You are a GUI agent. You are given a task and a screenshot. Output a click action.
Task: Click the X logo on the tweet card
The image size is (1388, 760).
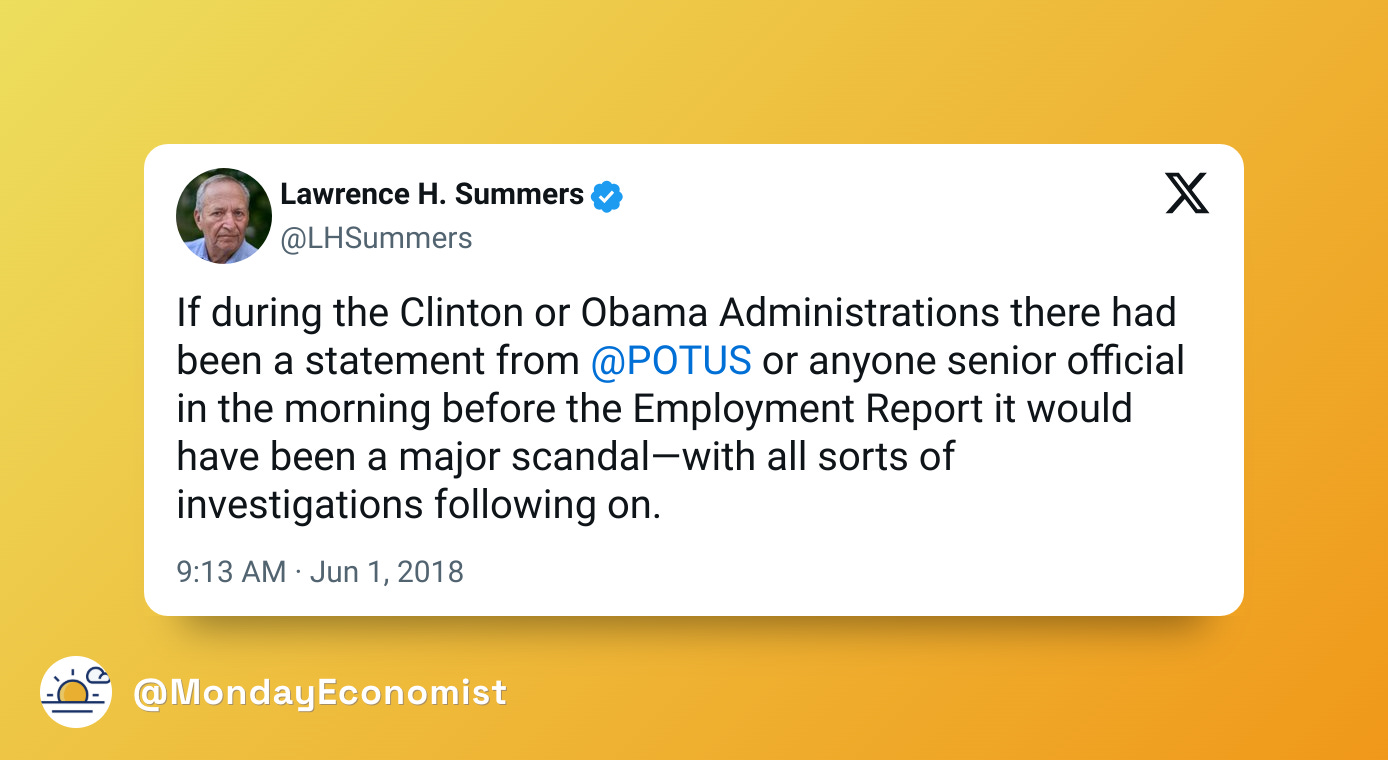point(1187,193)
